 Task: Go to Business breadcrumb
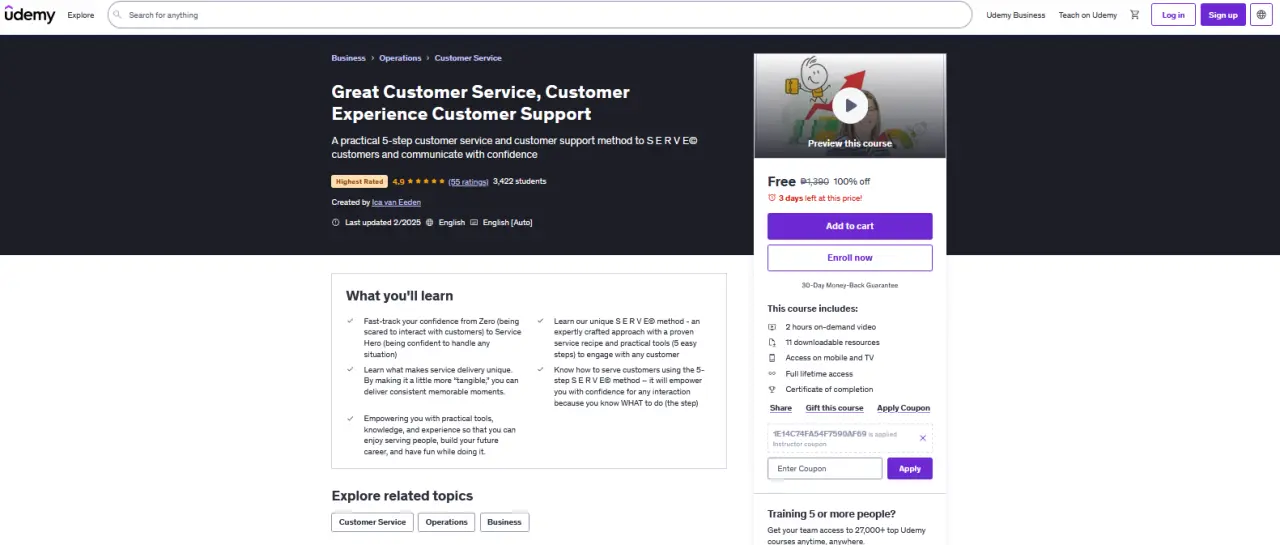click(349, 58)
